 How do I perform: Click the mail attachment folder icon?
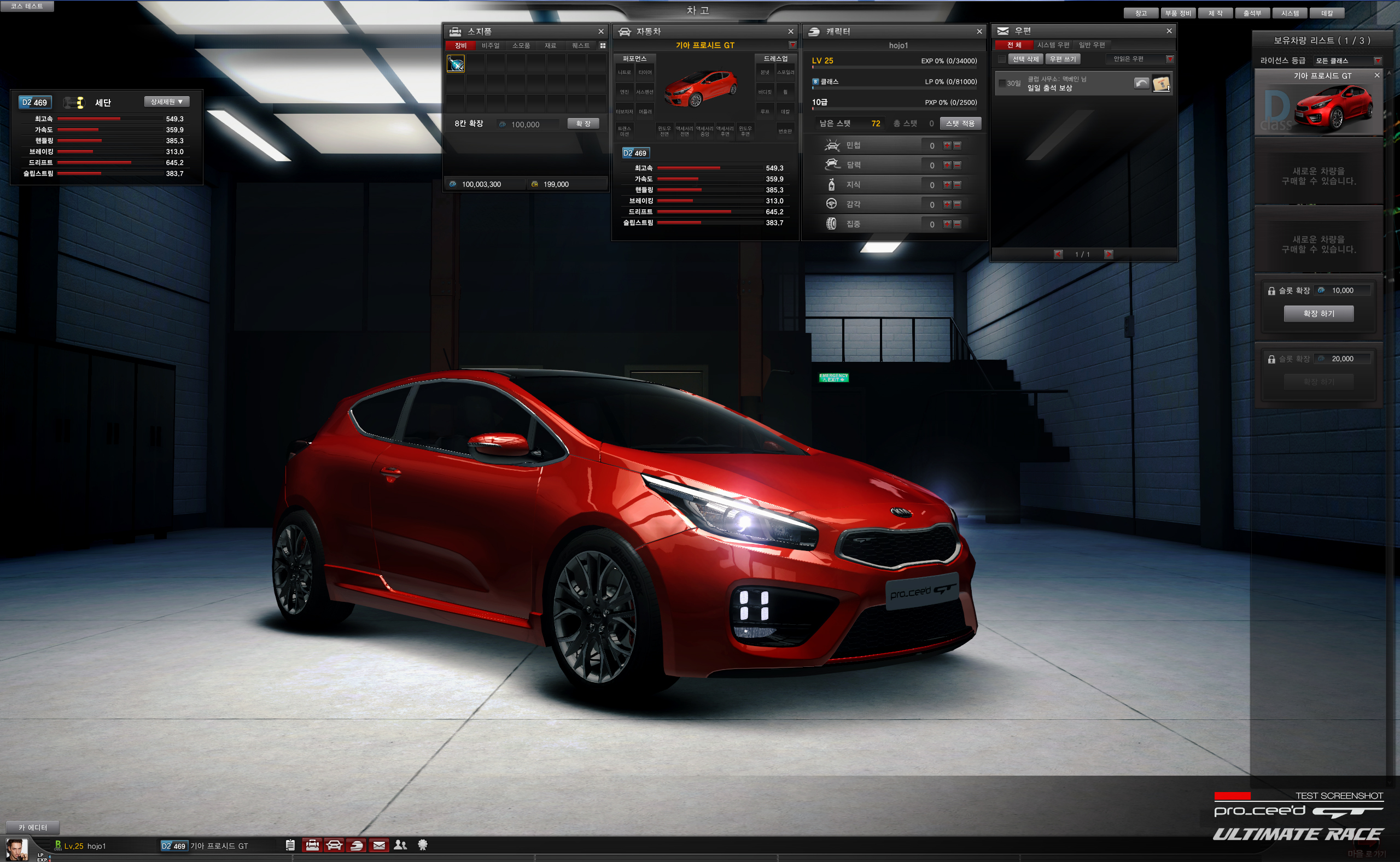click(x=1161, y=84)
